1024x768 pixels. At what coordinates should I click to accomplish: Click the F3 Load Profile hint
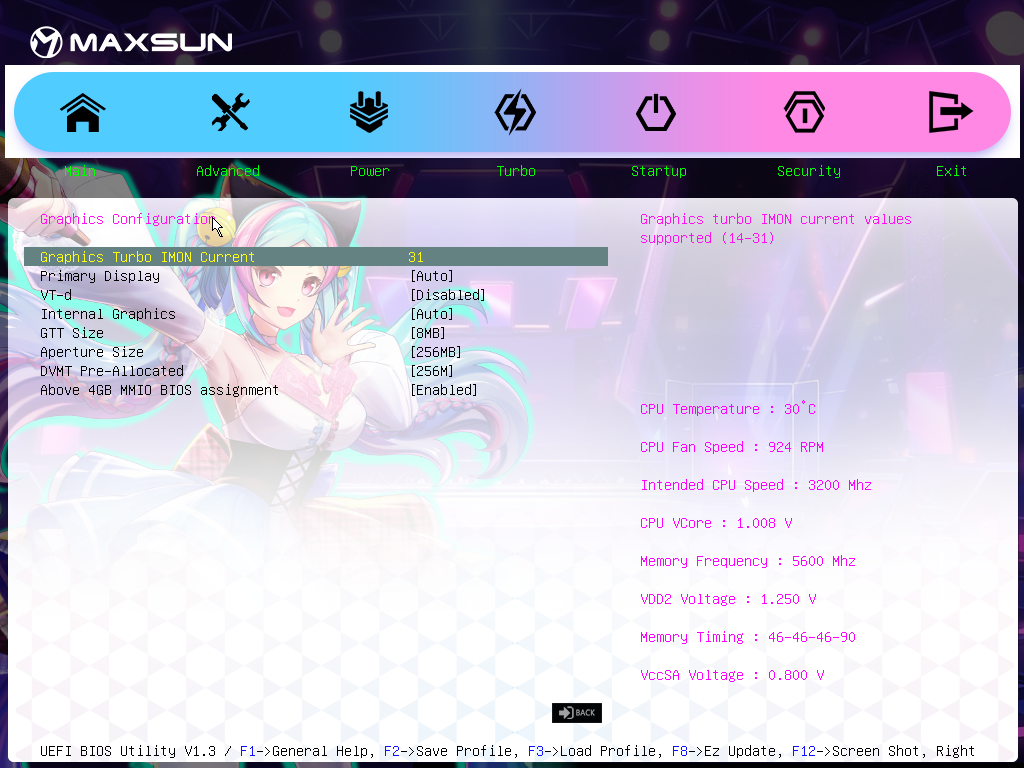[598, 751]
